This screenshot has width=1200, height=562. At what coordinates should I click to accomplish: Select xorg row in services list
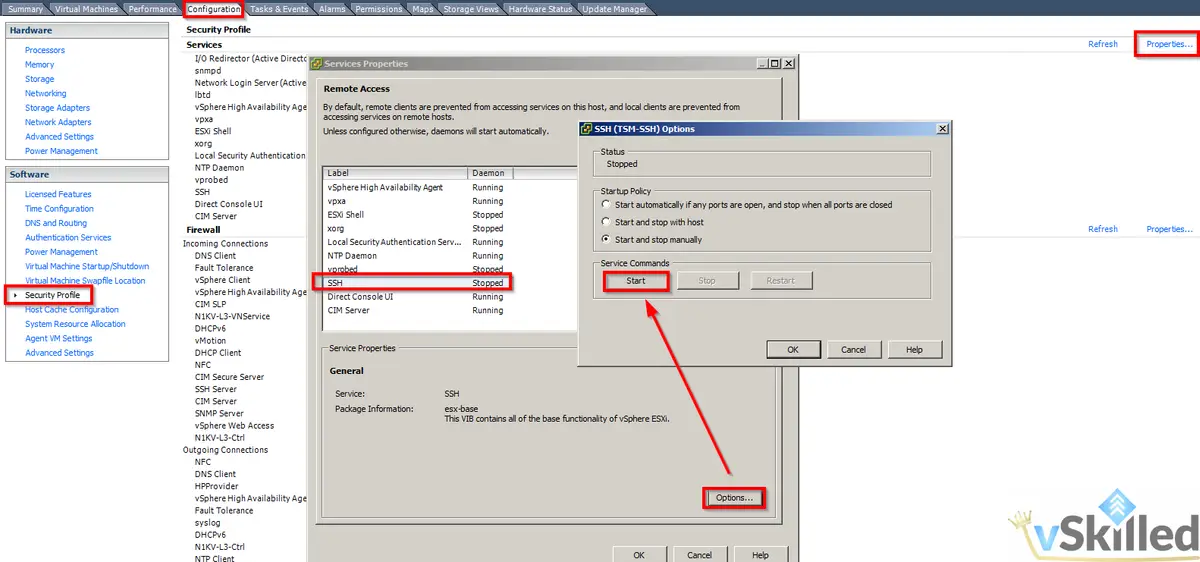(450, 229)
